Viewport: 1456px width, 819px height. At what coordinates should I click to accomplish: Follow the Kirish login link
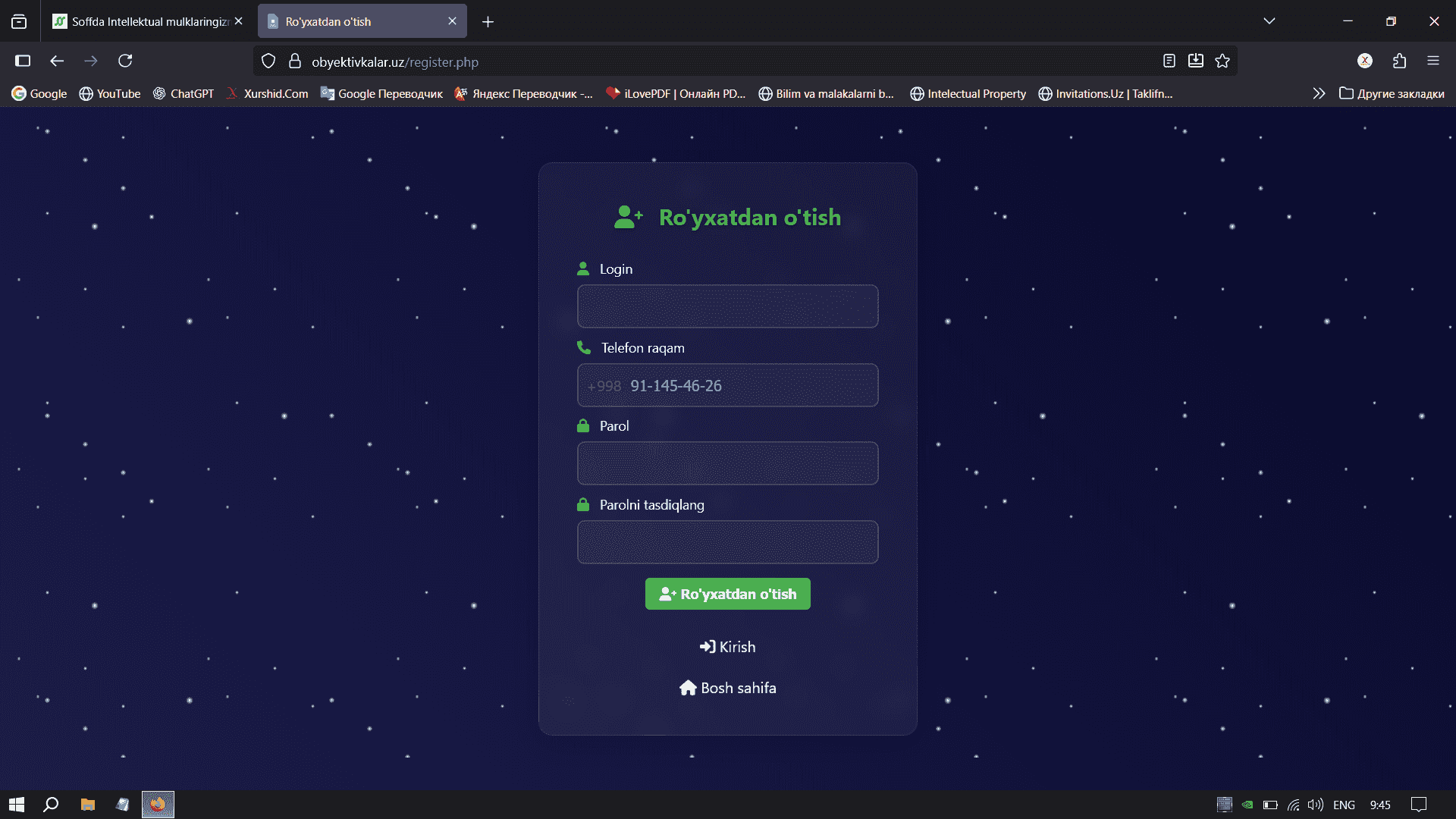pos(728,647)
